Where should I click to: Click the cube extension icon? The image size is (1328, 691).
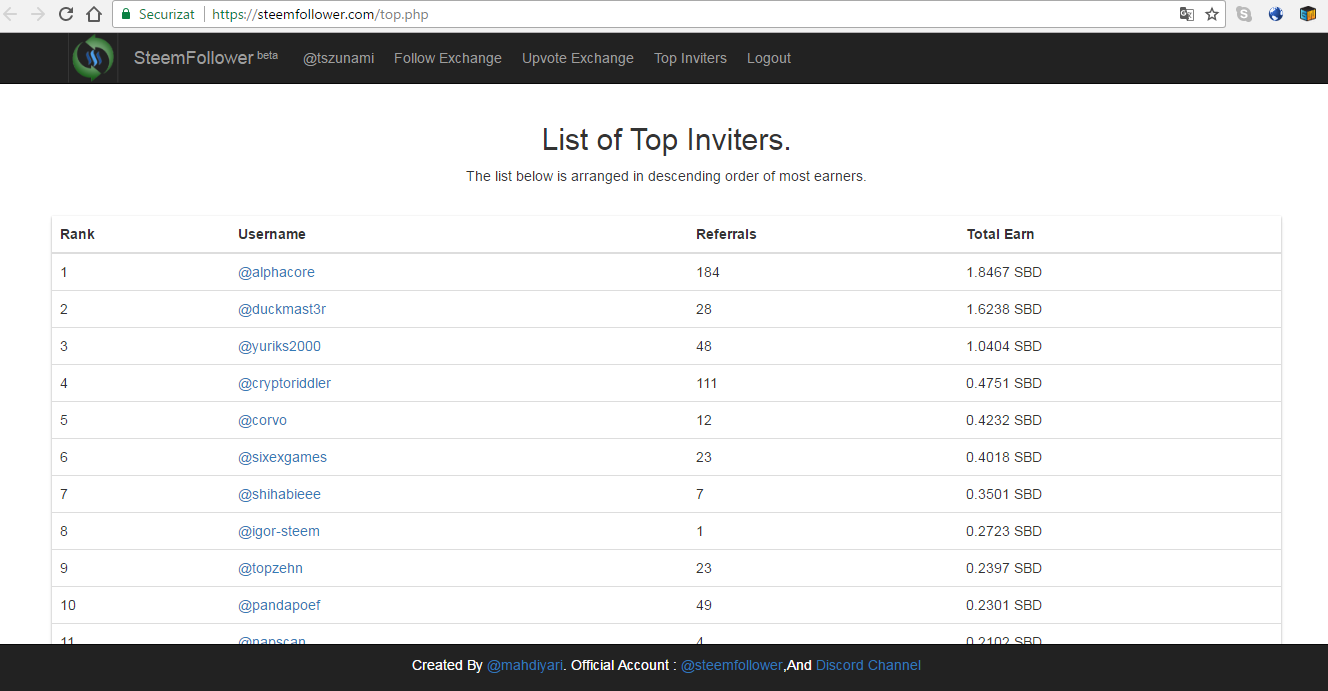(x=1307, y=14)
